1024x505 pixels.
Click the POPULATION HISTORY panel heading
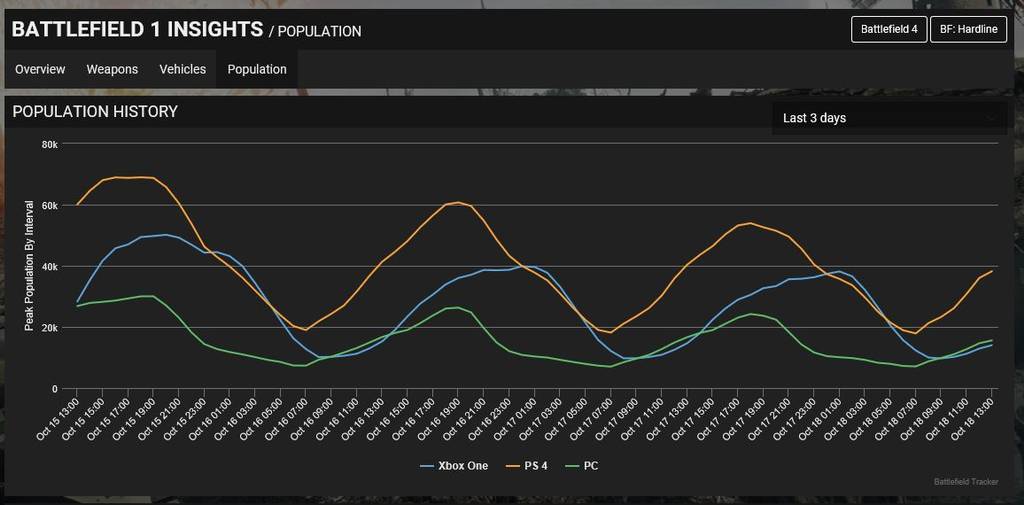coord(95,112)
